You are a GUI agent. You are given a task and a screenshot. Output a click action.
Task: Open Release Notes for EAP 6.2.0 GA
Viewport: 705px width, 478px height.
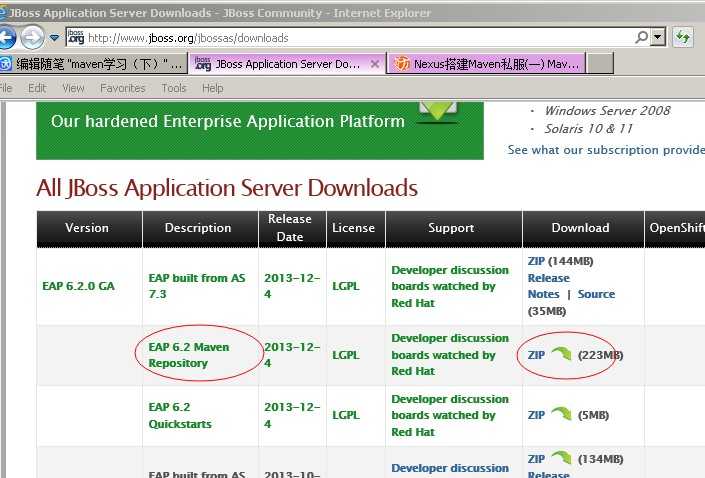pos(549,286)
